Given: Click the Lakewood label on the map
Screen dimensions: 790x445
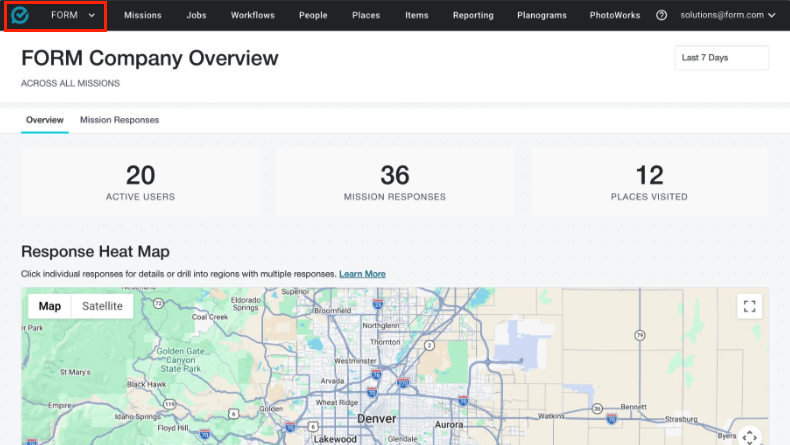Looking at the screenshot, I should tap(335, 439).
